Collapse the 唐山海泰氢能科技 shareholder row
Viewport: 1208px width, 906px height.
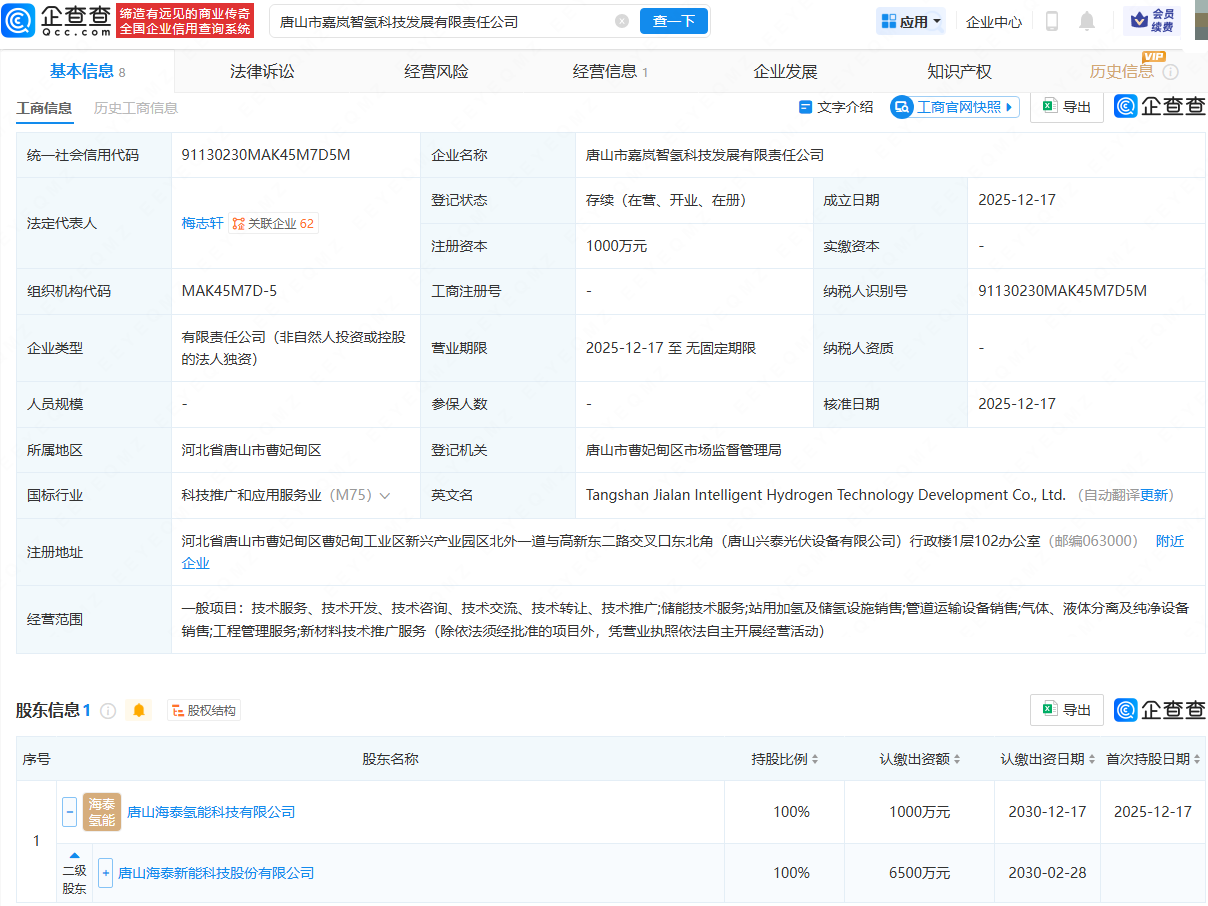70,812
